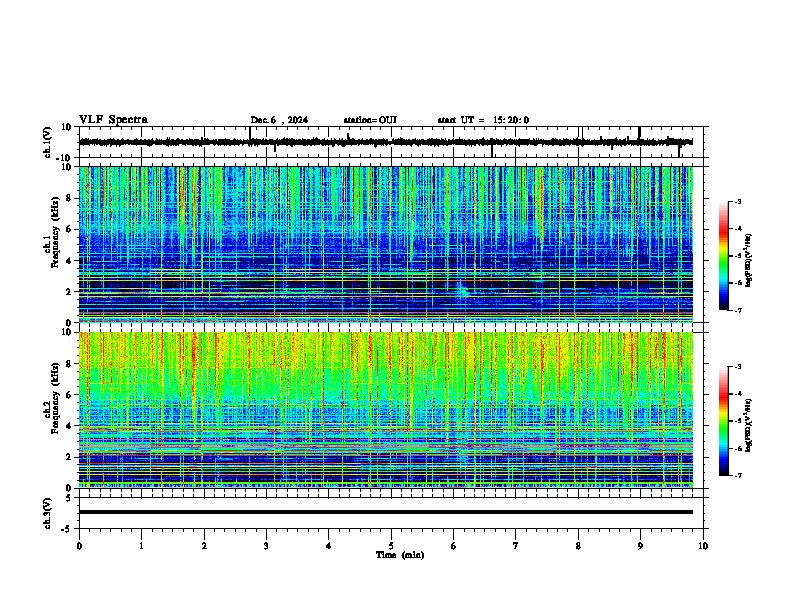Screen dimensions: 792x612
Task: Select the "start UT = 15:20:0" label
Action: [483, 120]
